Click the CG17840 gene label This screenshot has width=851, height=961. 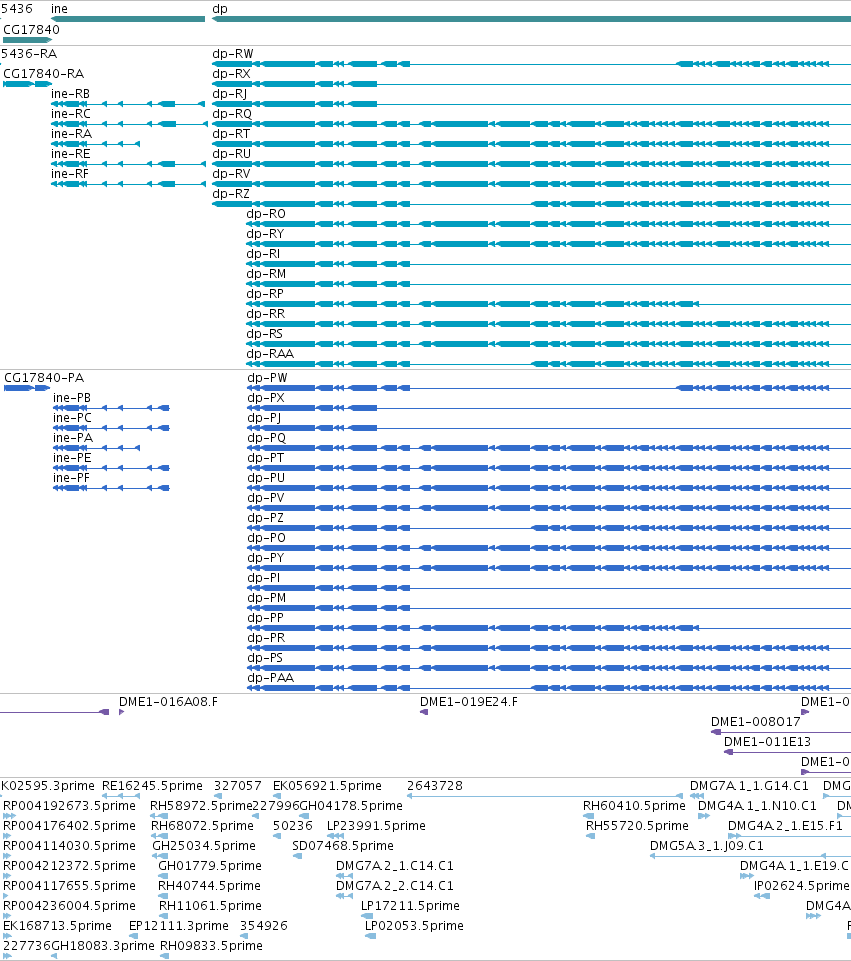coord(31,29)
